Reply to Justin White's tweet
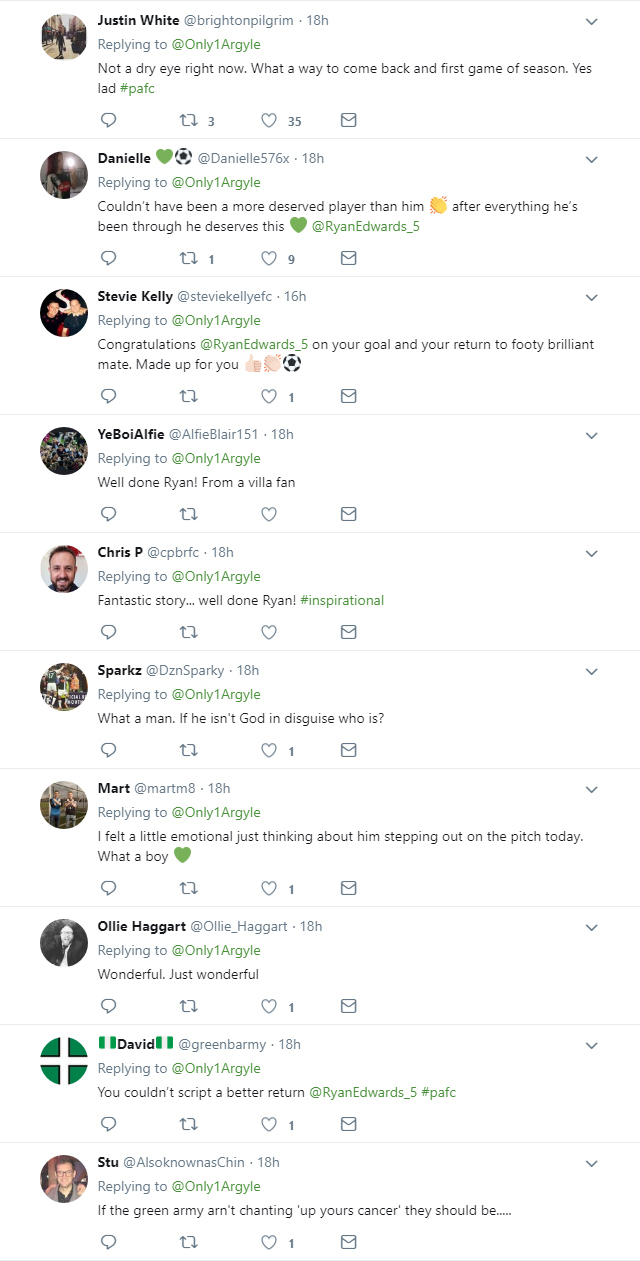The height and width of the screenshot is (1261, 640). pos(109,121)
